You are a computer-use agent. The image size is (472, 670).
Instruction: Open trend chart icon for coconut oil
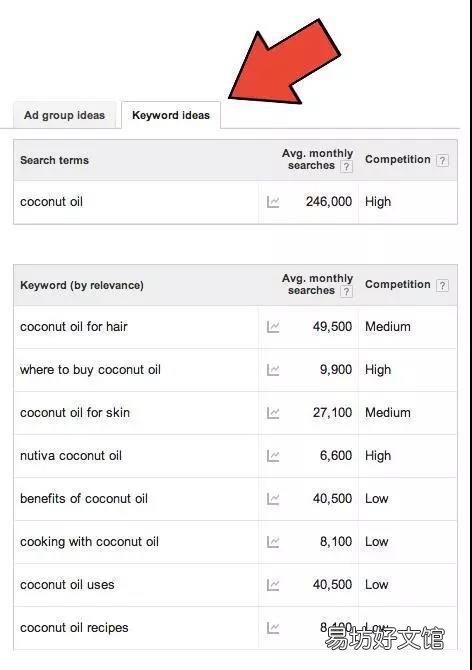coord(273,202)
